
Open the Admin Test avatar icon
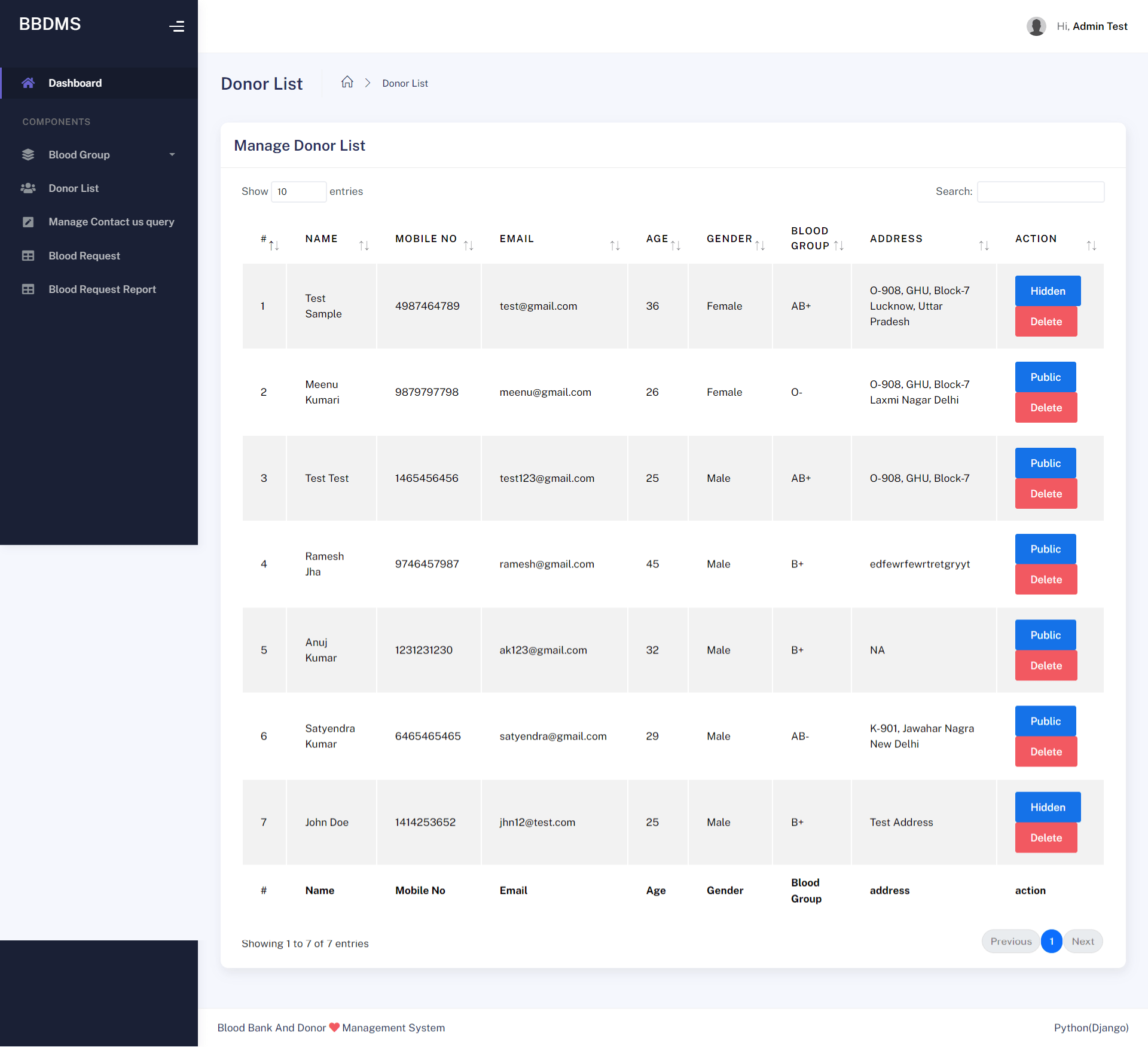pos(1036,26)
